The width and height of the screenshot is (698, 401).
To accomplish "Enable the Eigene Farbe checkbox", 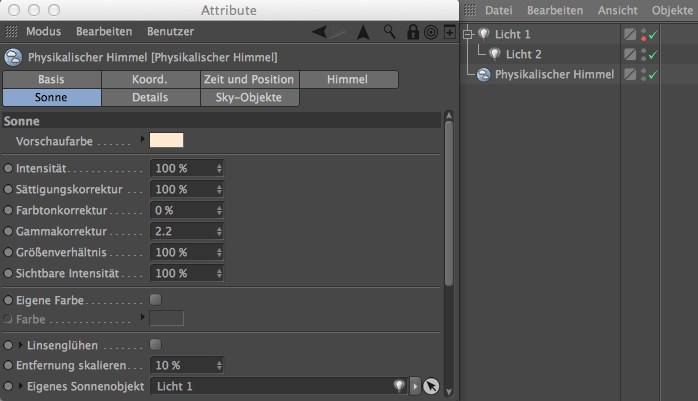I will click(155, 299).
